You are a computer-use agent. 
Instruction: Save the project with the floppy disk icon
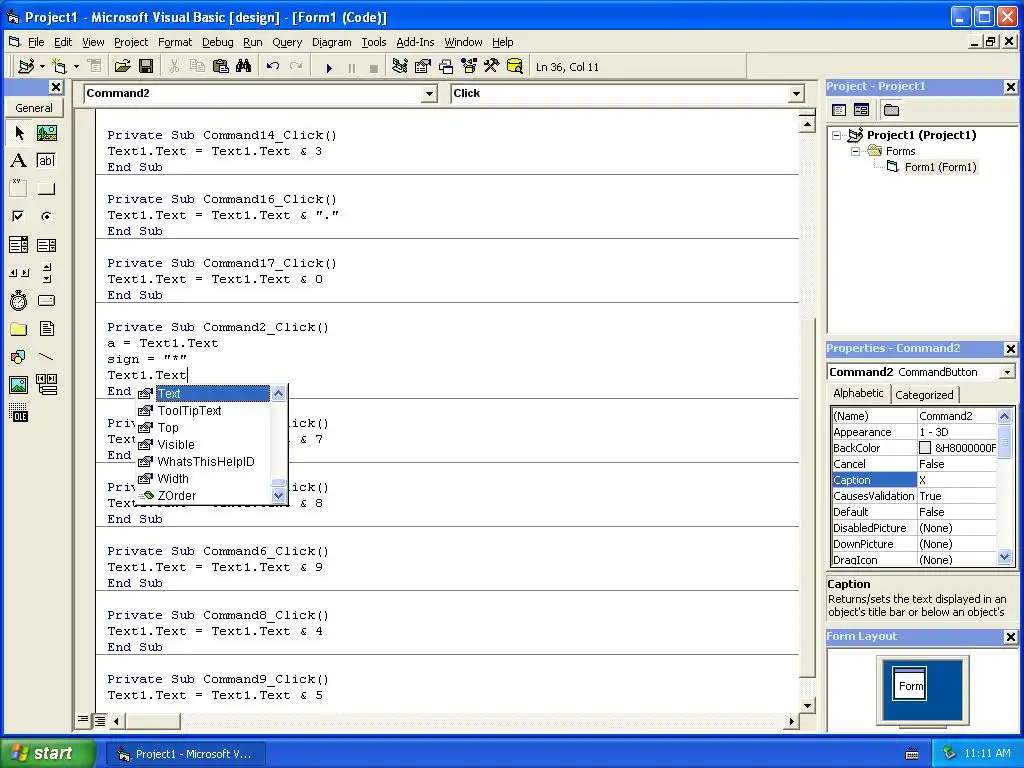(146, 66)
